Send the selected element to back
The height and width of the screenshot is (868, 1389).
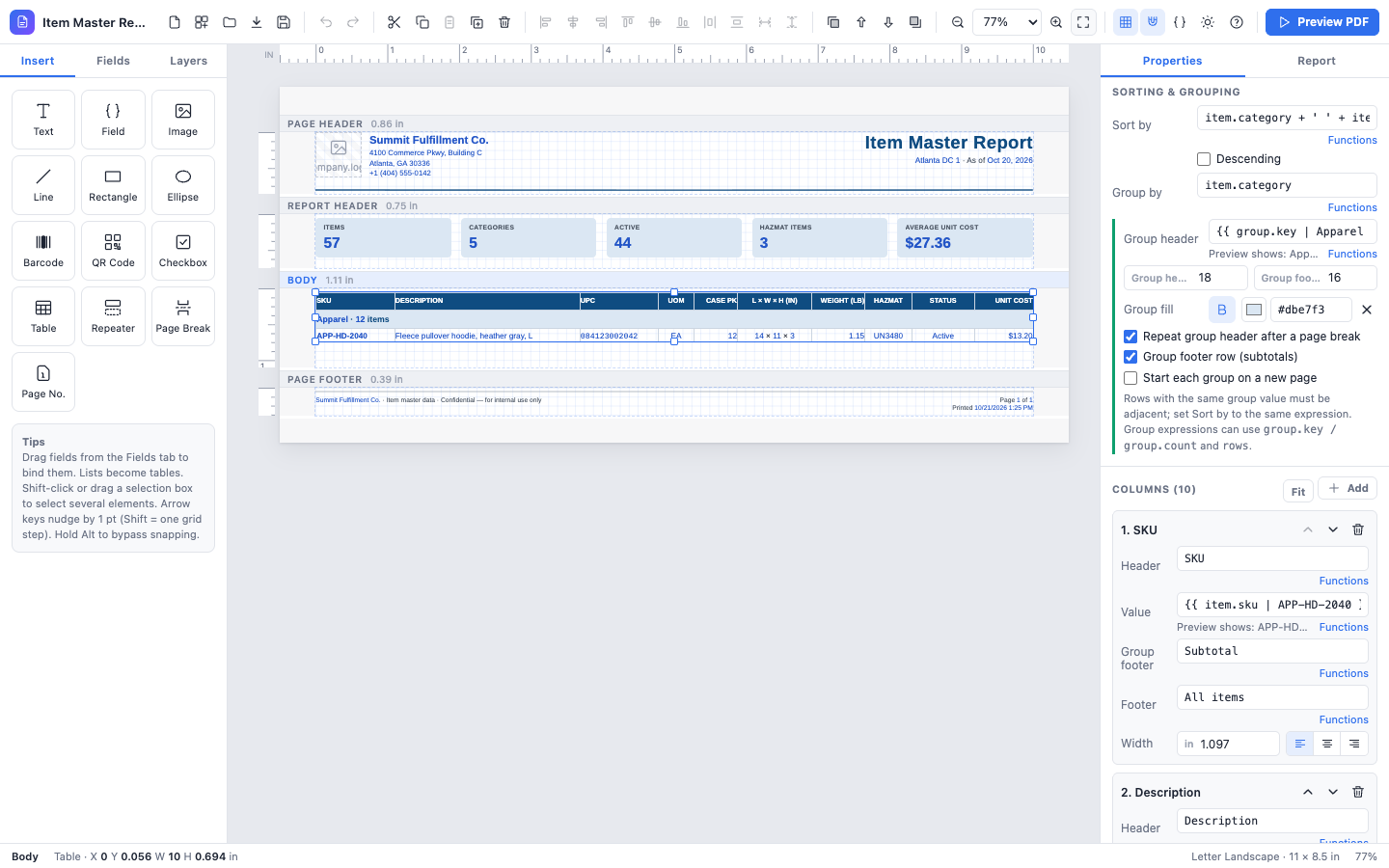click(x=915, y=22)
